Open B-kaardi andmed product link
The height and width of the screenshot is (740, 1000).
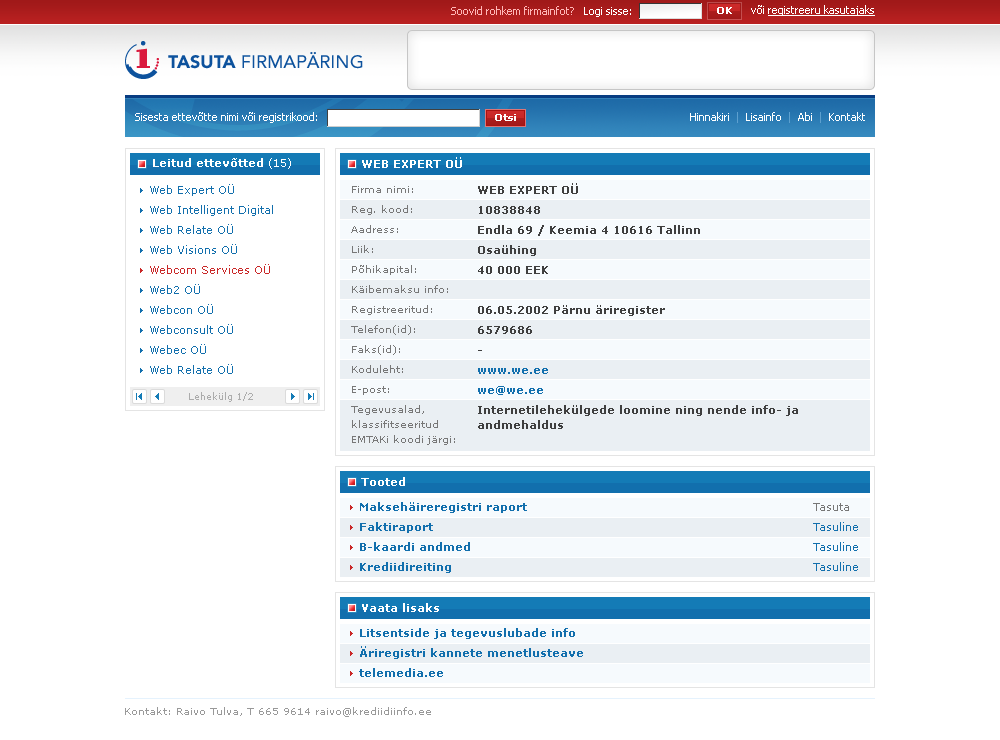415,547
